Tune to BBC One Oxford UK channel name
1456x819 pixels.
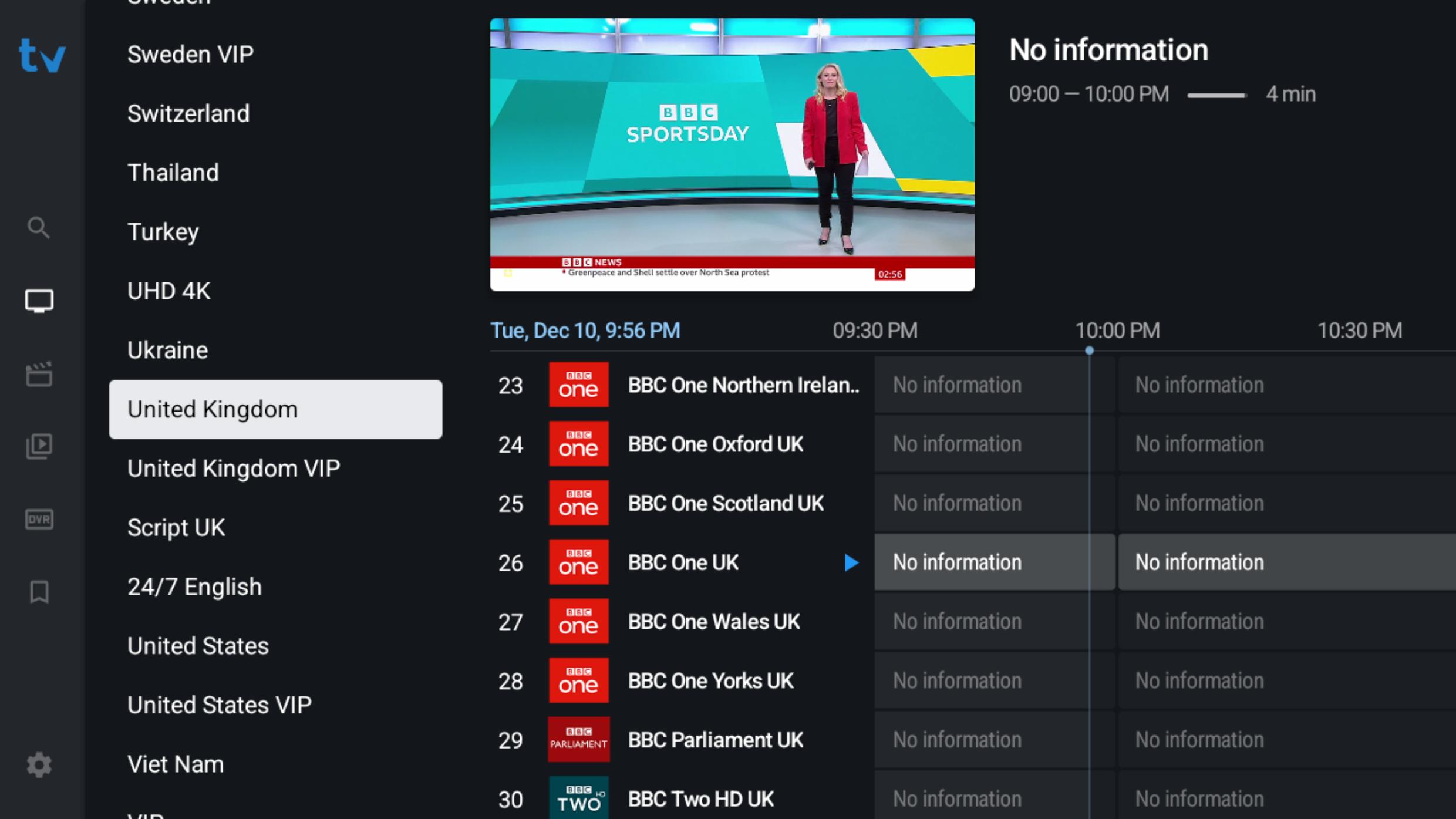(x=716, y=444)
